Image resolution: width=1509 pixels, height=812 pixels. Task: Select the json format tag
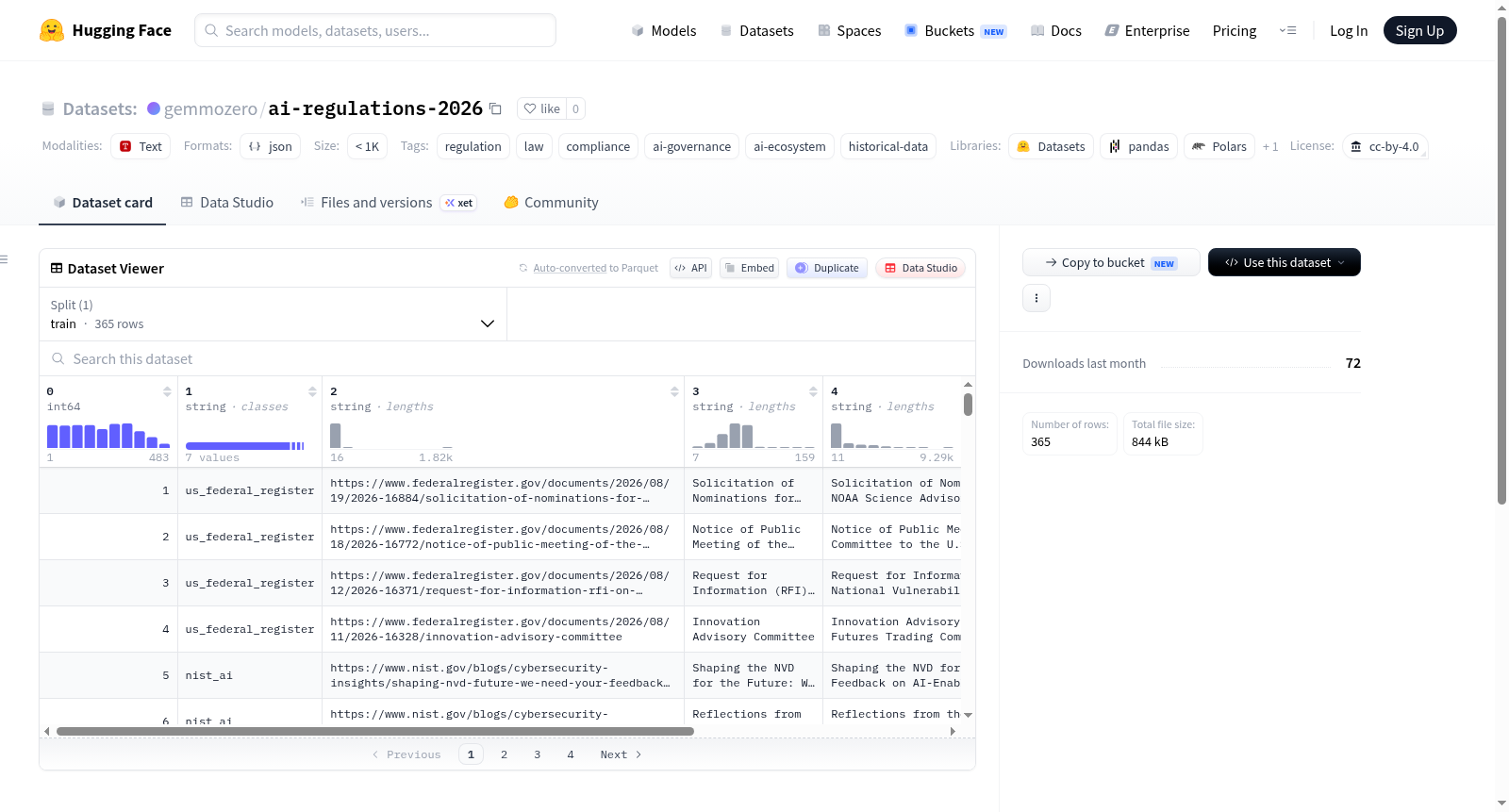click(x=271, y=146)
